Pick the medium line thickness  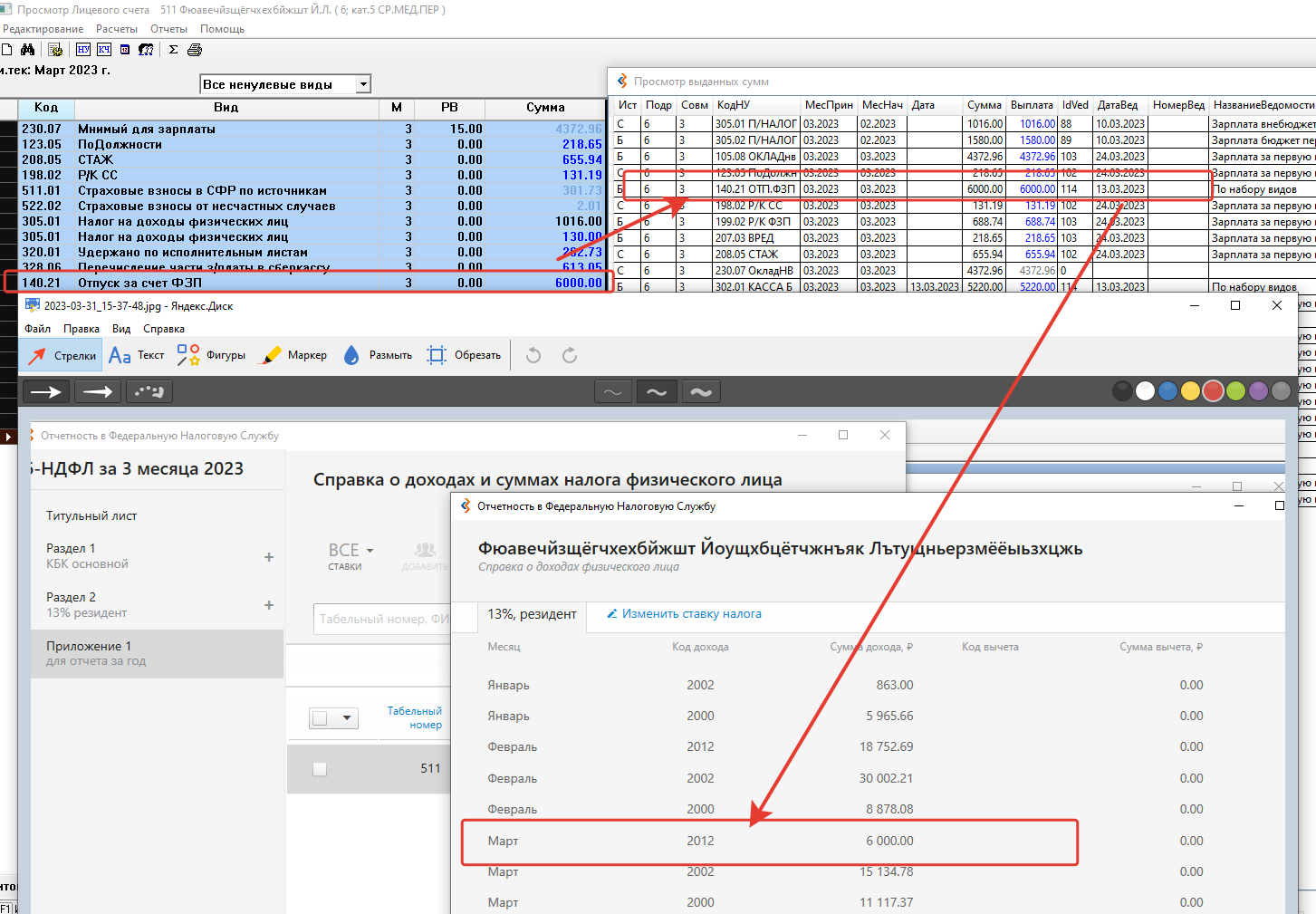pyautogui.click(x=657, y=391)
